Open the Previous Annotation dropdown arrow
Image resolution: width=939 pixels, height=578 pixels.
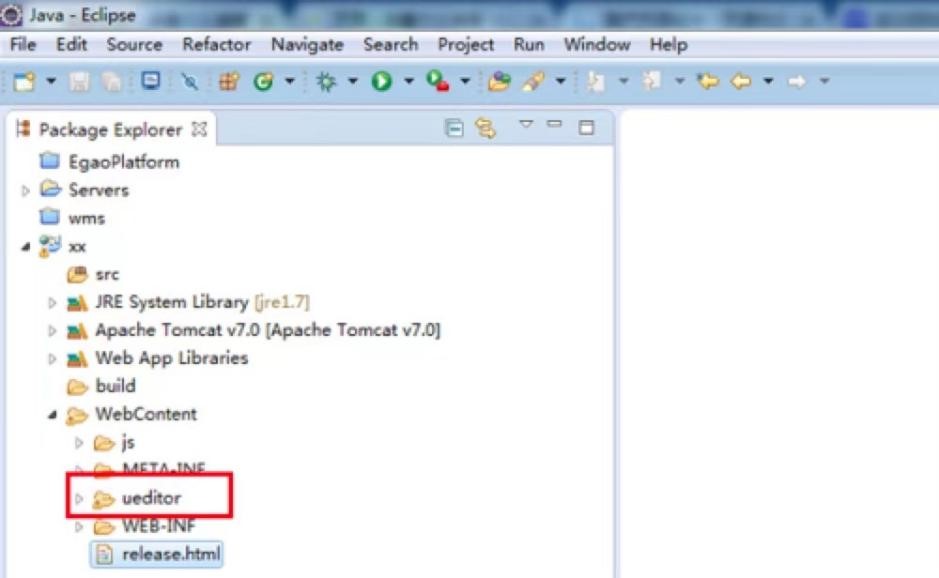(x=679, y=80)
